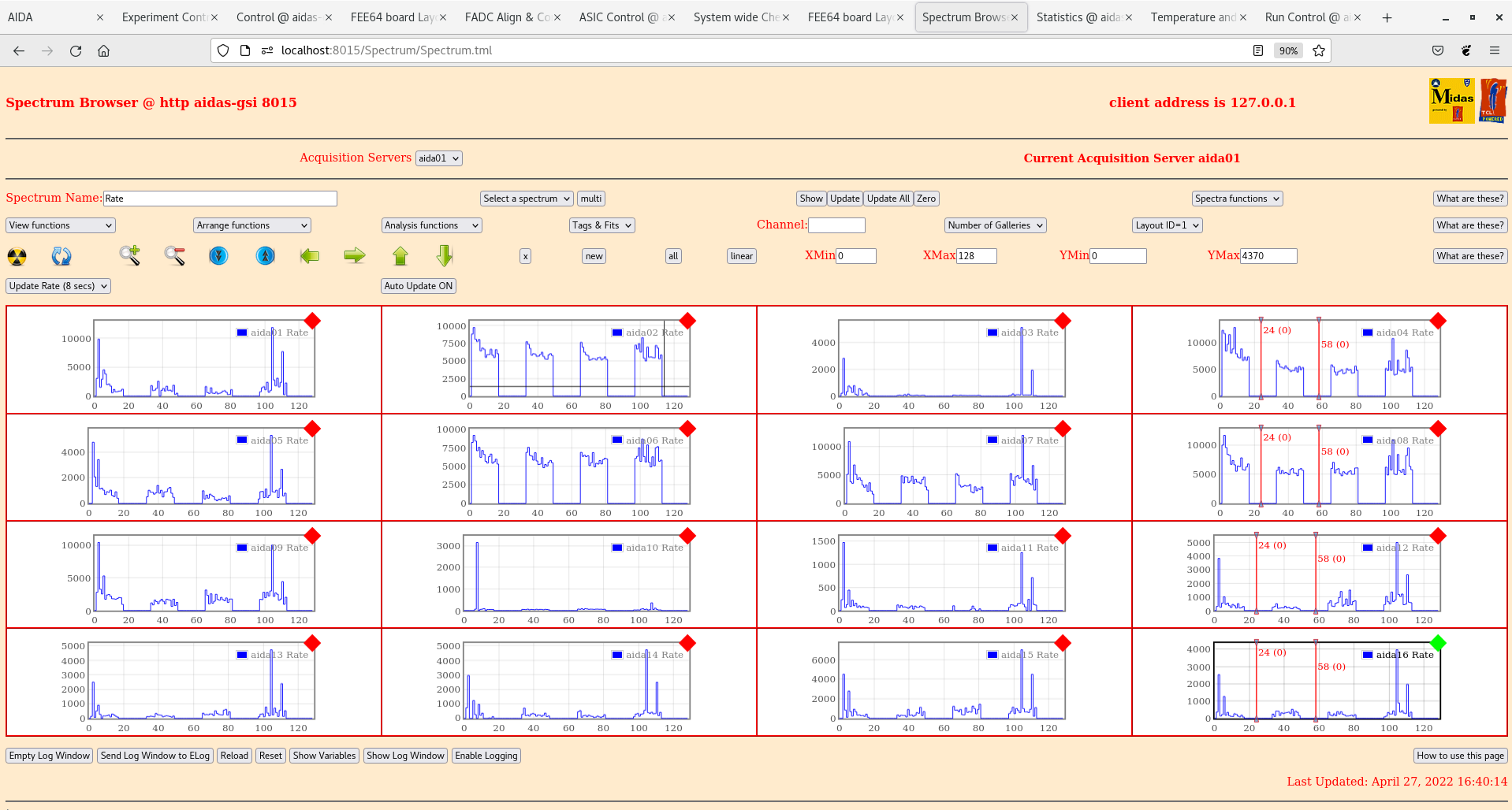Click the blue up-arrow circle icon
This screenshot has width=1512, height=810.
pos(266,255)
